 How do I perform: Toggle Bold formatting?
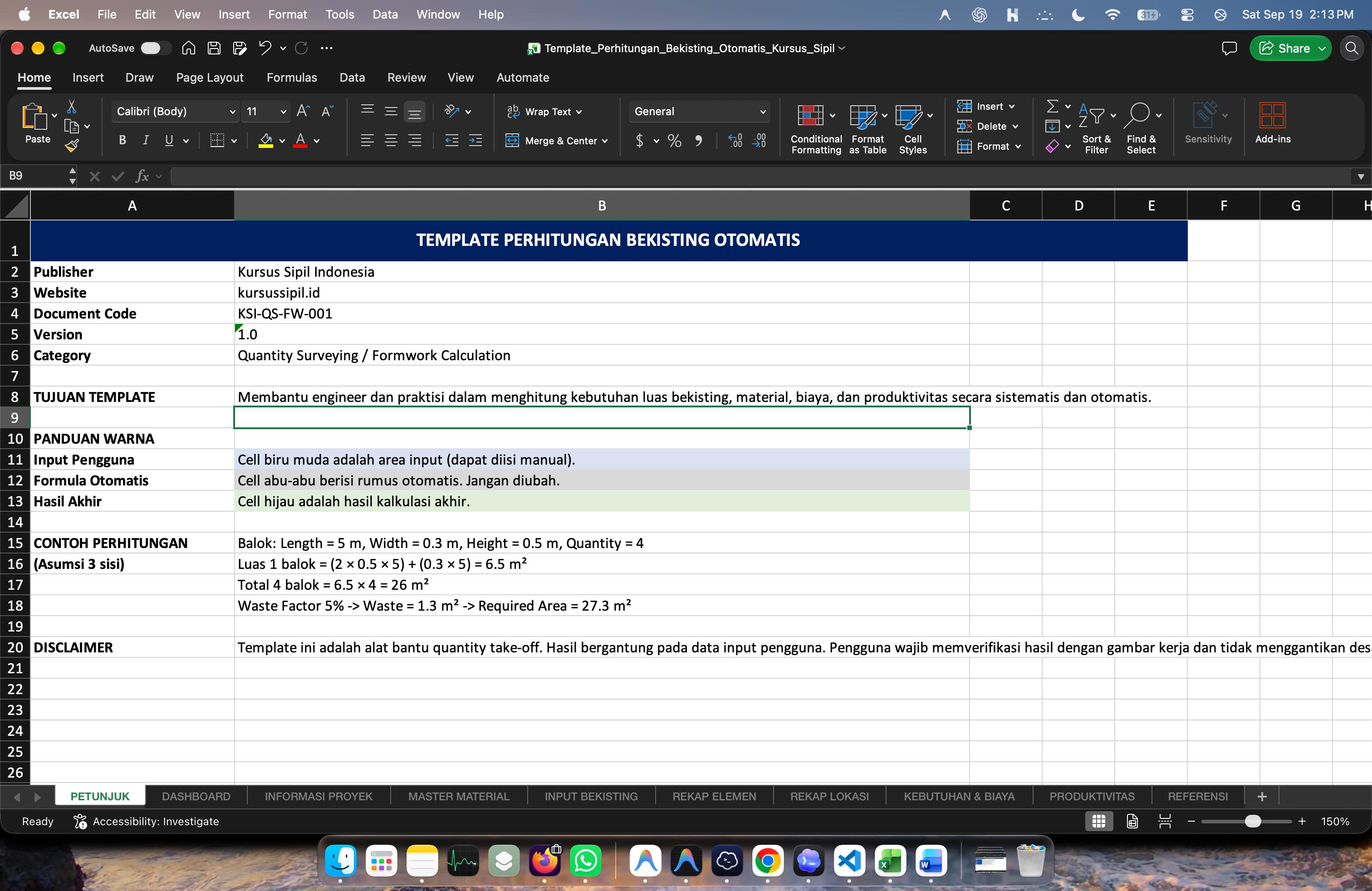click(122, 141)
